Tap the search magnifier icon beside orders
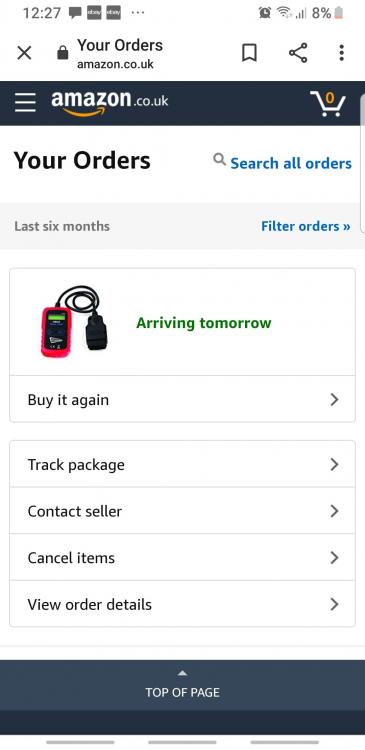365x750 pixels. [220, 159]
